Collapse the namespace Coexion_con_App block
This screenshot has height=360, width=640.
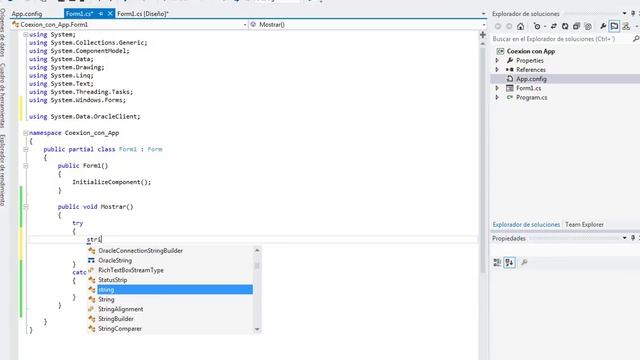pos(25,133)
